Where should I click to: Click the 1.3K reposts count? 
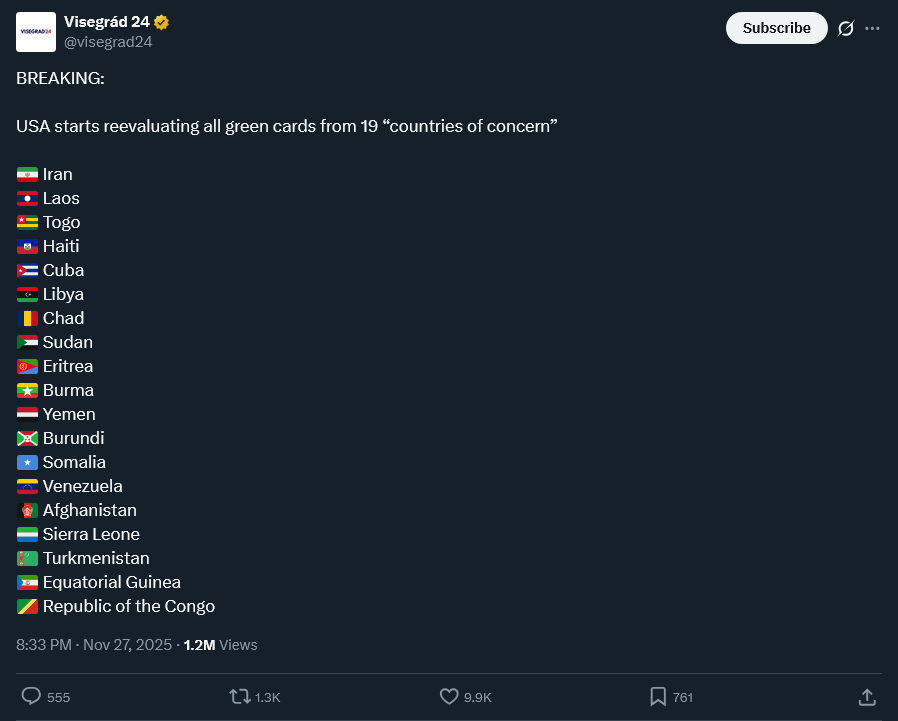pyautogui.click(x=268, y=697)
